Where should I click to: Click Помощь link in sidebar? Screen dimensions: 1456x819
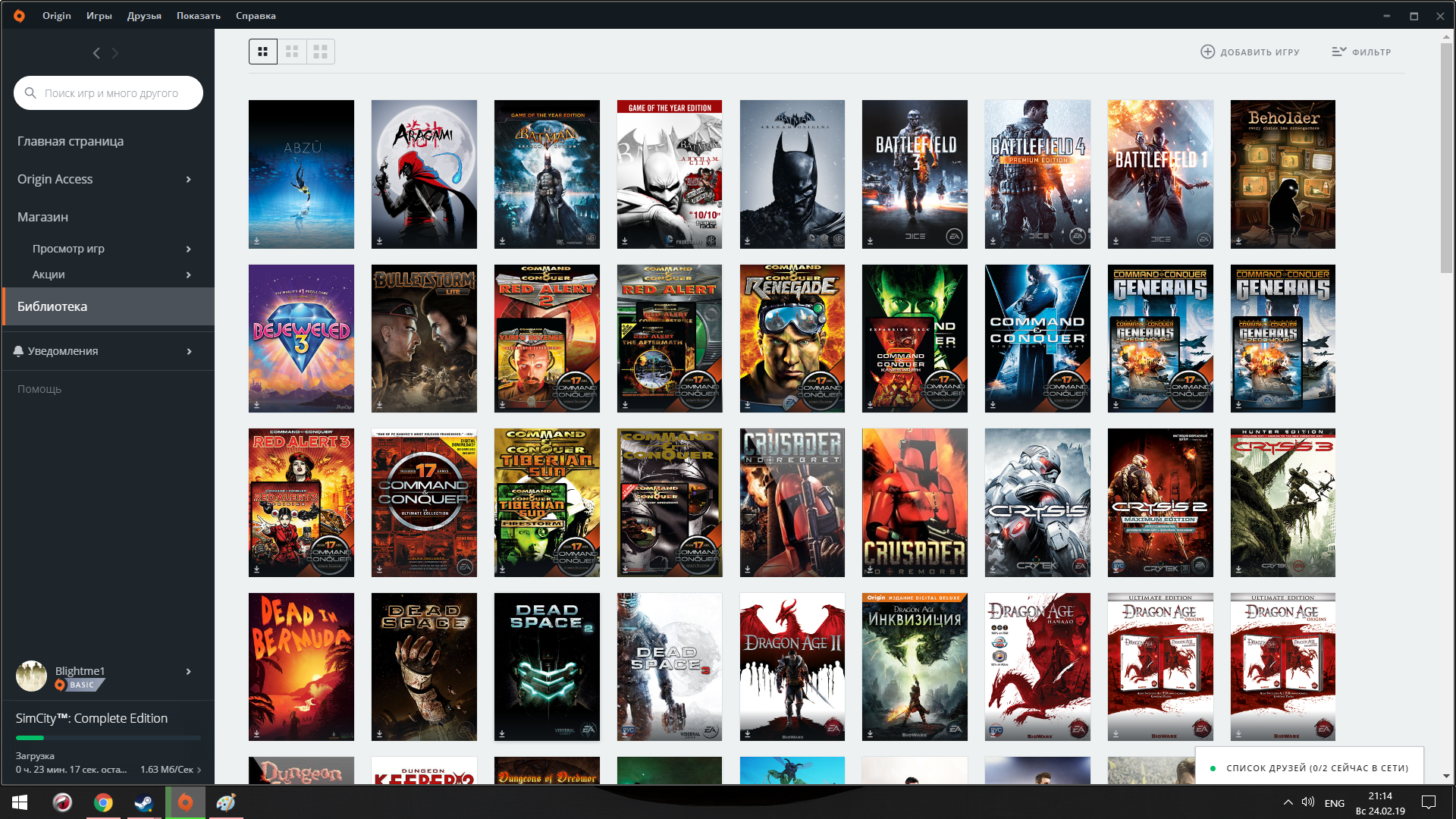point(39,389)
